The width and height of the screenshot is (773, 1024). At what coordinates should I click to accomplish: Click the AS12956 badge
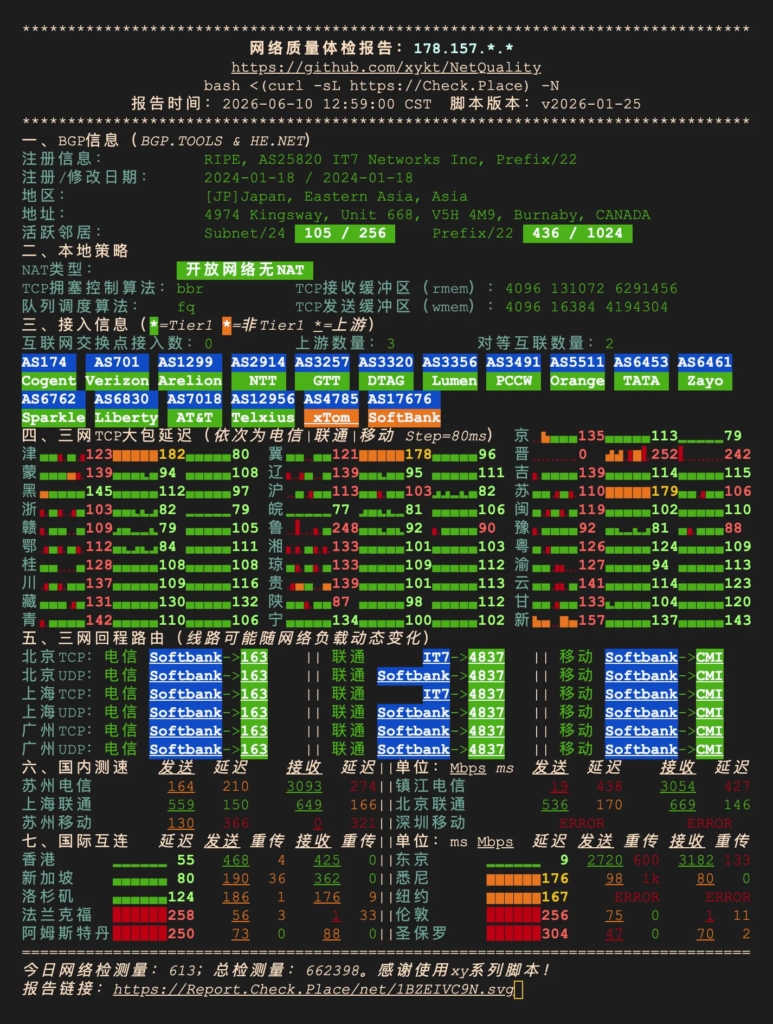tap(263, 399)
